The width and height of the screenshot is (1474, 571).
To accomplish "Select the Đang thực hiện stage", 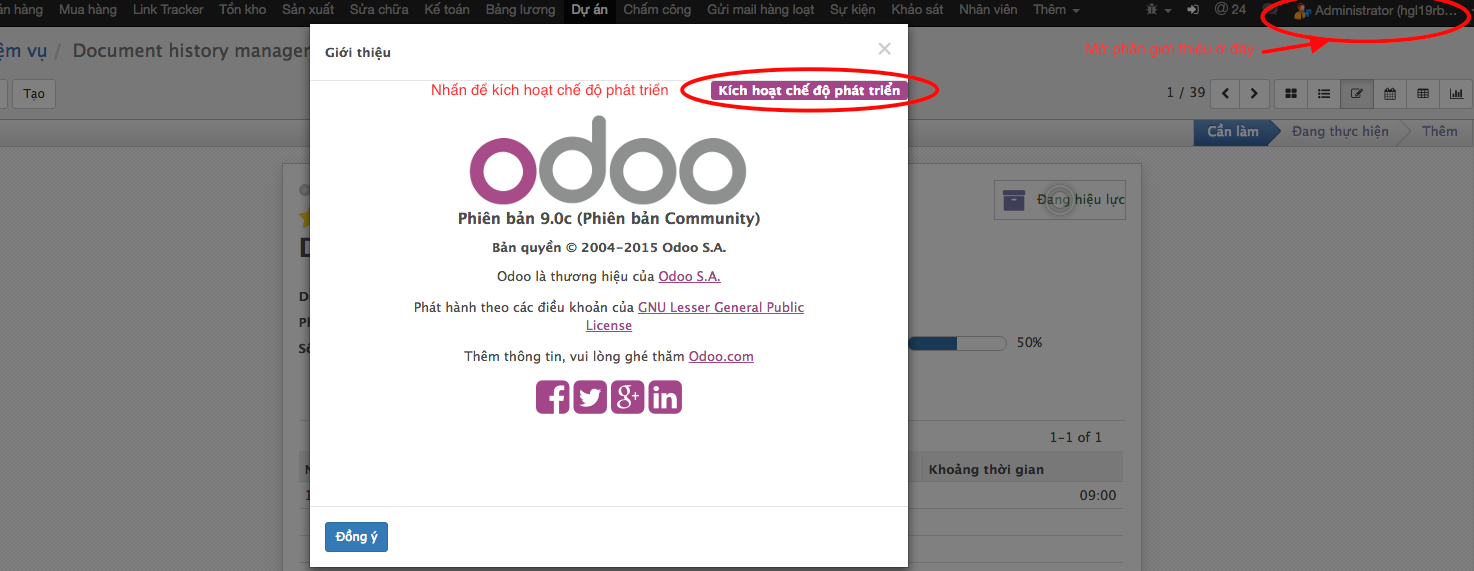I will tap(1340, 132).
